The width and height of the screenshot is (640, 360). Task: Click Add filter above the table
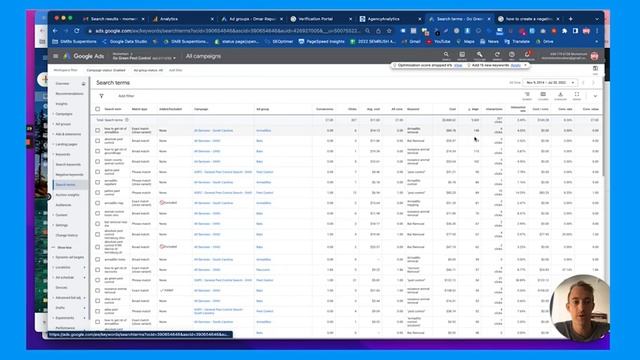tap(126, 96)
